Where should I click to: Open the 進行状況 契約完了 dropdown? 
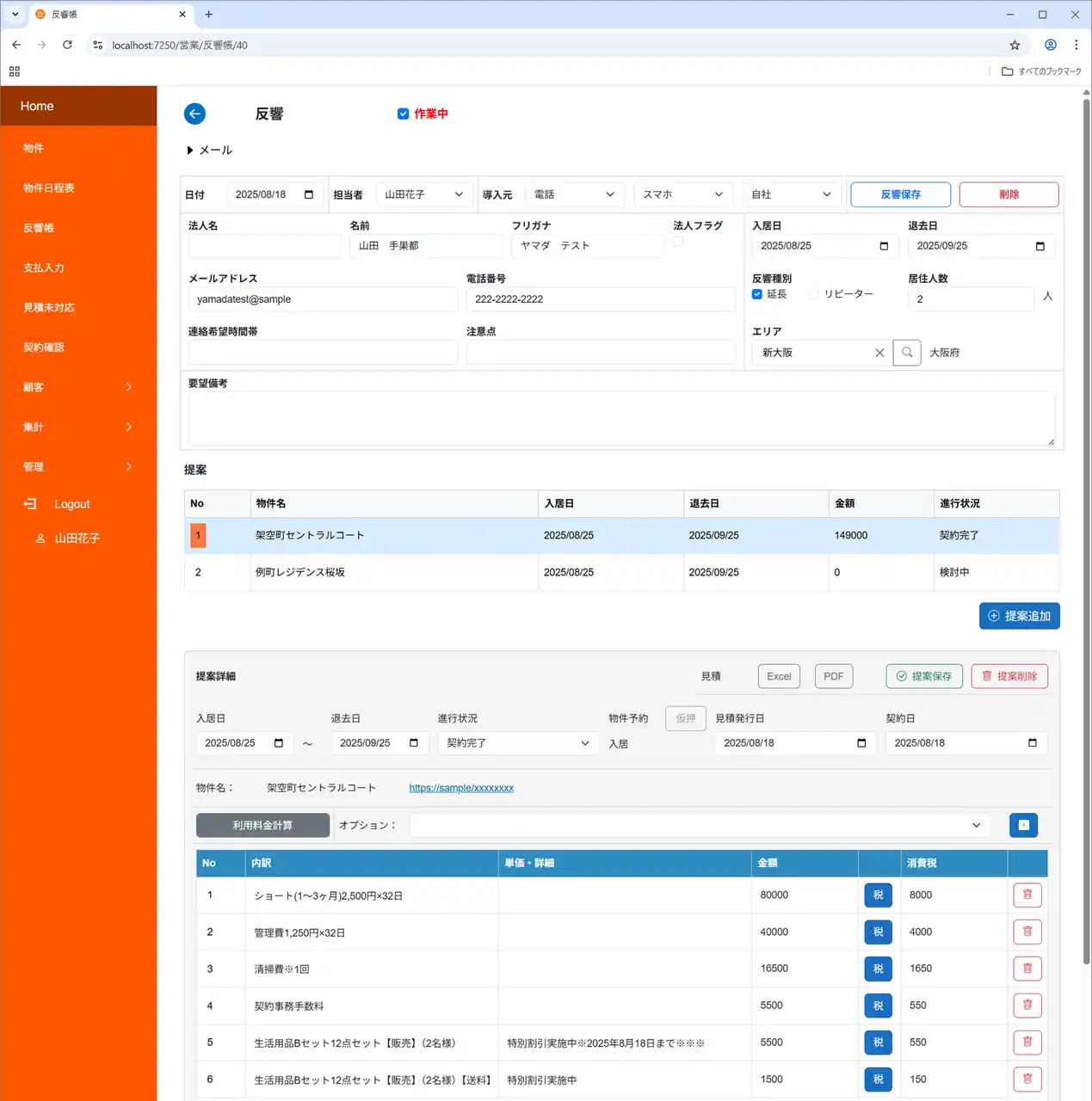(517, 743)
